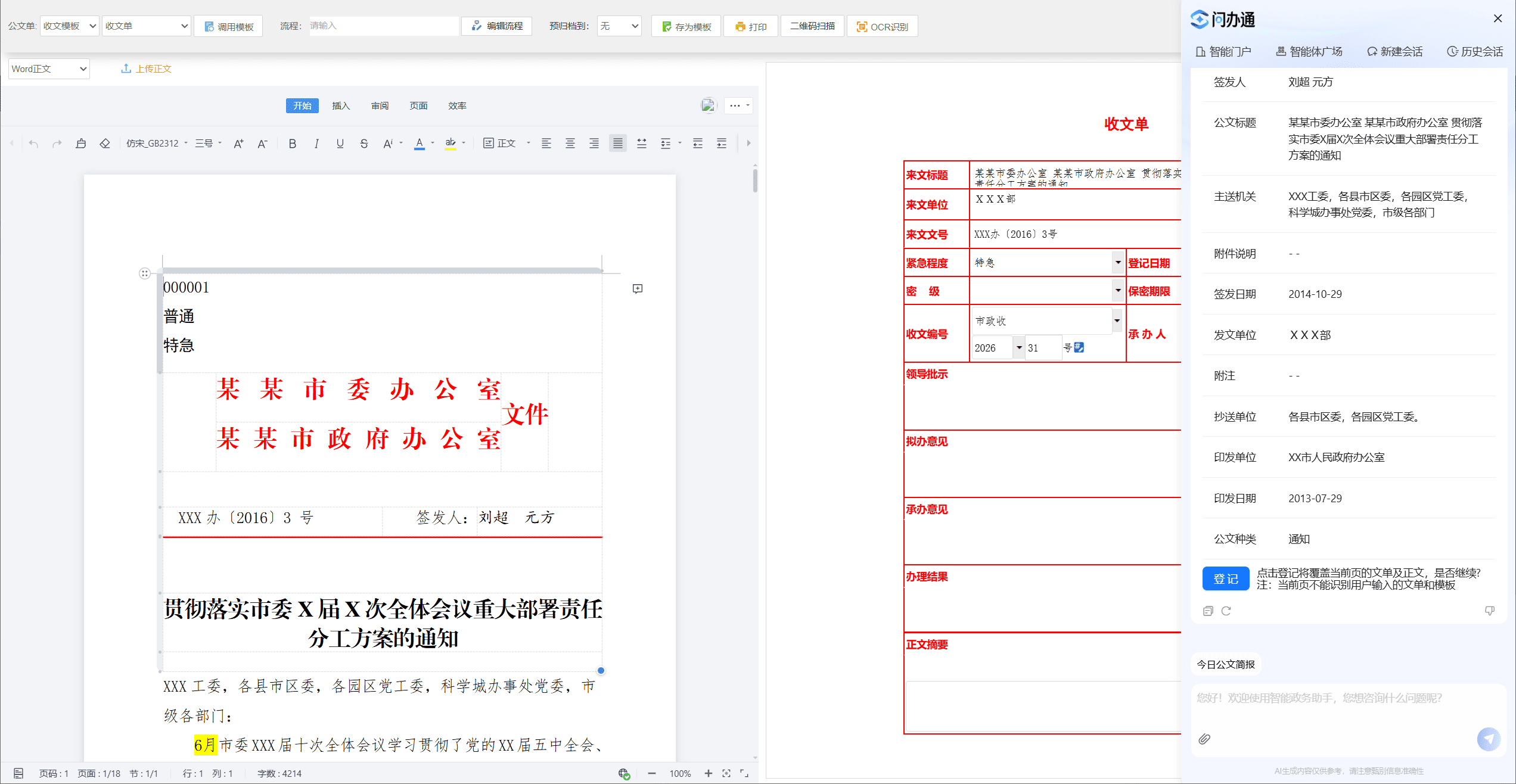The height and width of the screenshot is (784, 1516).
Task: Click the language check globe icon
Action: pyautogui.click(x=624, y=773)
